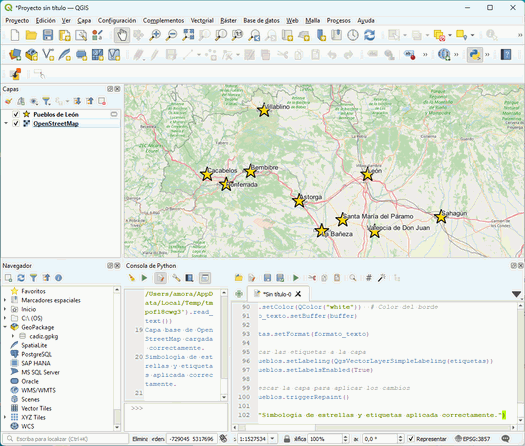Save the project with the floppy disk icon
Image resolution: width=525 pixels, height=446 pixels.
pos(48,35)
